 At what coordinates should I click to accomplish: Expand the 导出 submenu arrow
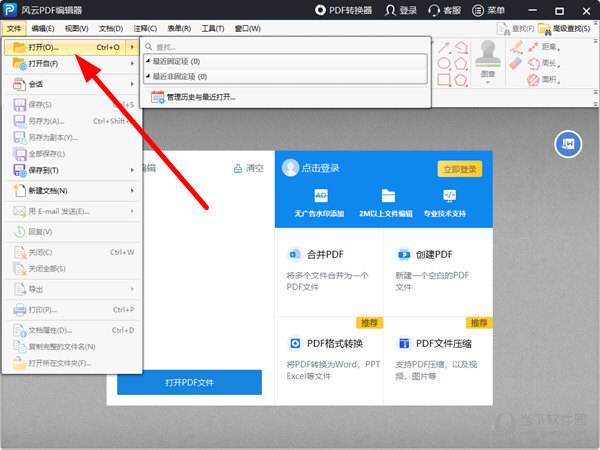pos(132,289)
